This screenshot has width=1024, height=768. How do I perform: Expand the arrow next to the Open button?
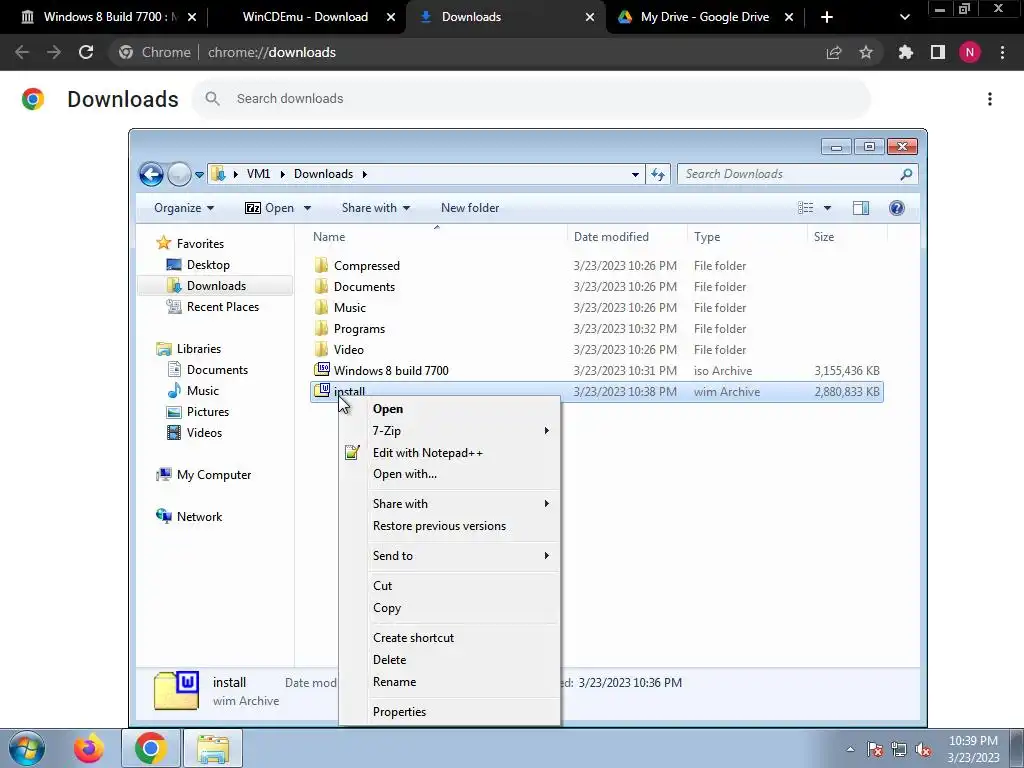(x=307, y=208)
